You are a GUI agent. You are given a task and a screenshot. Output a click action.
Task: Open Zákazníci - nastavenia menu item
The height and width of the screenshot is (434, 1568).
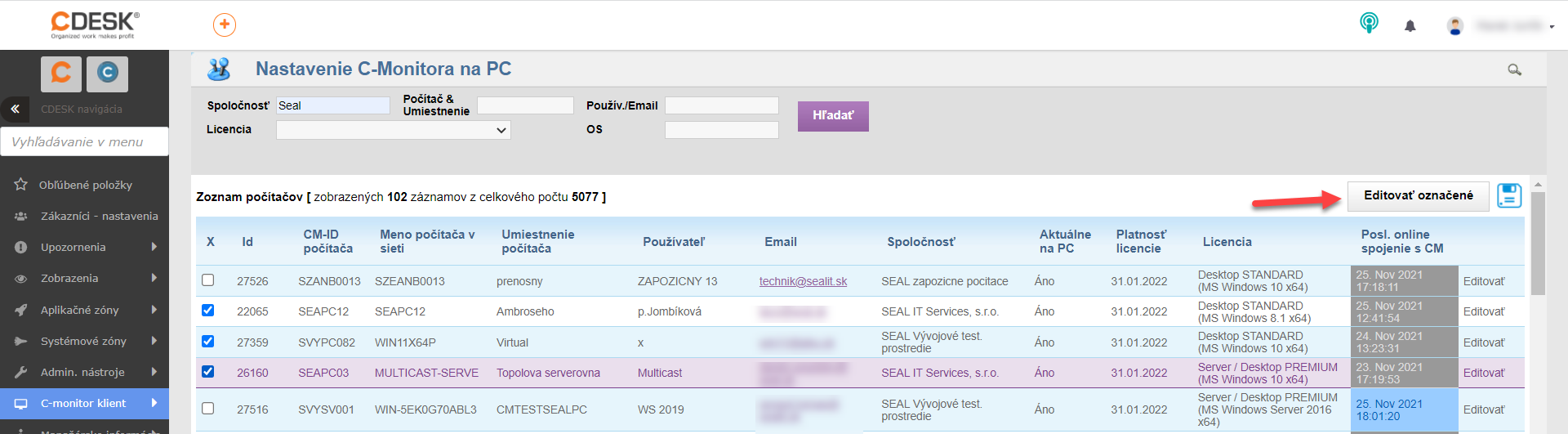[85, 216]
